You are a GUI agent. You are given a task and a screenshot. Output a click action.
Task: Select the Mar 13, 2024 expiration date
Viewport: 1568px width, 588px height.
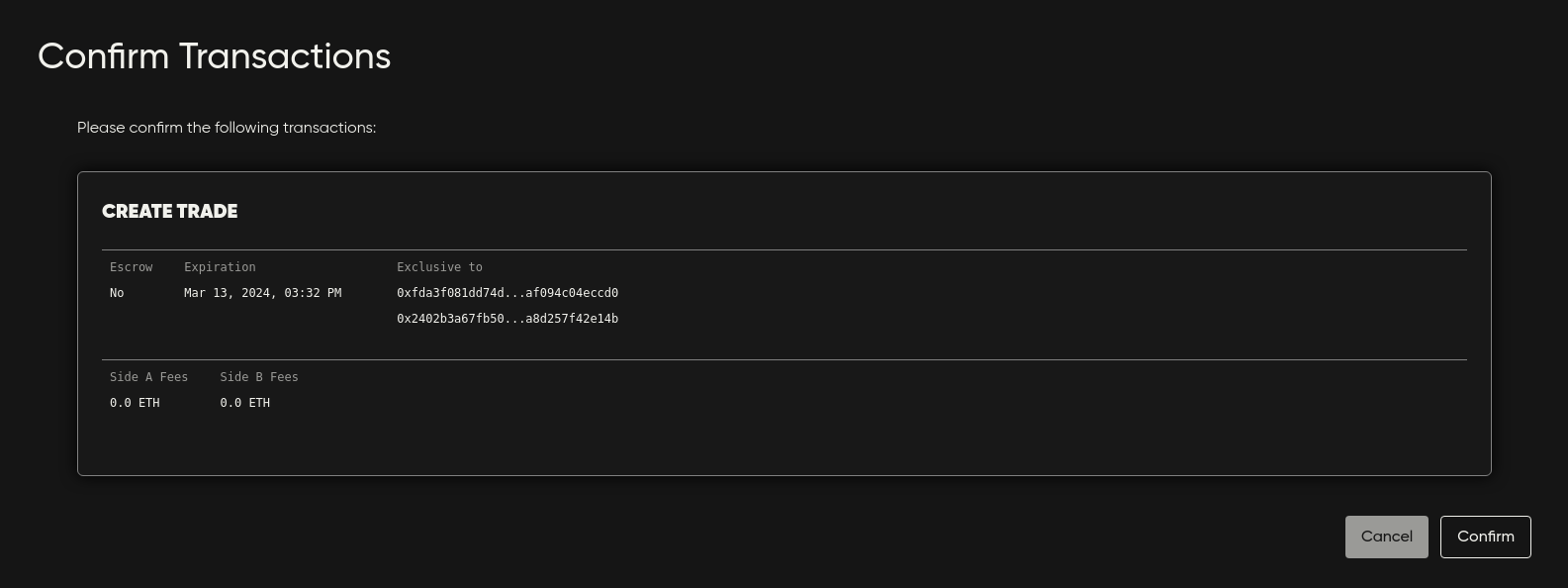(x=262, y=293)
